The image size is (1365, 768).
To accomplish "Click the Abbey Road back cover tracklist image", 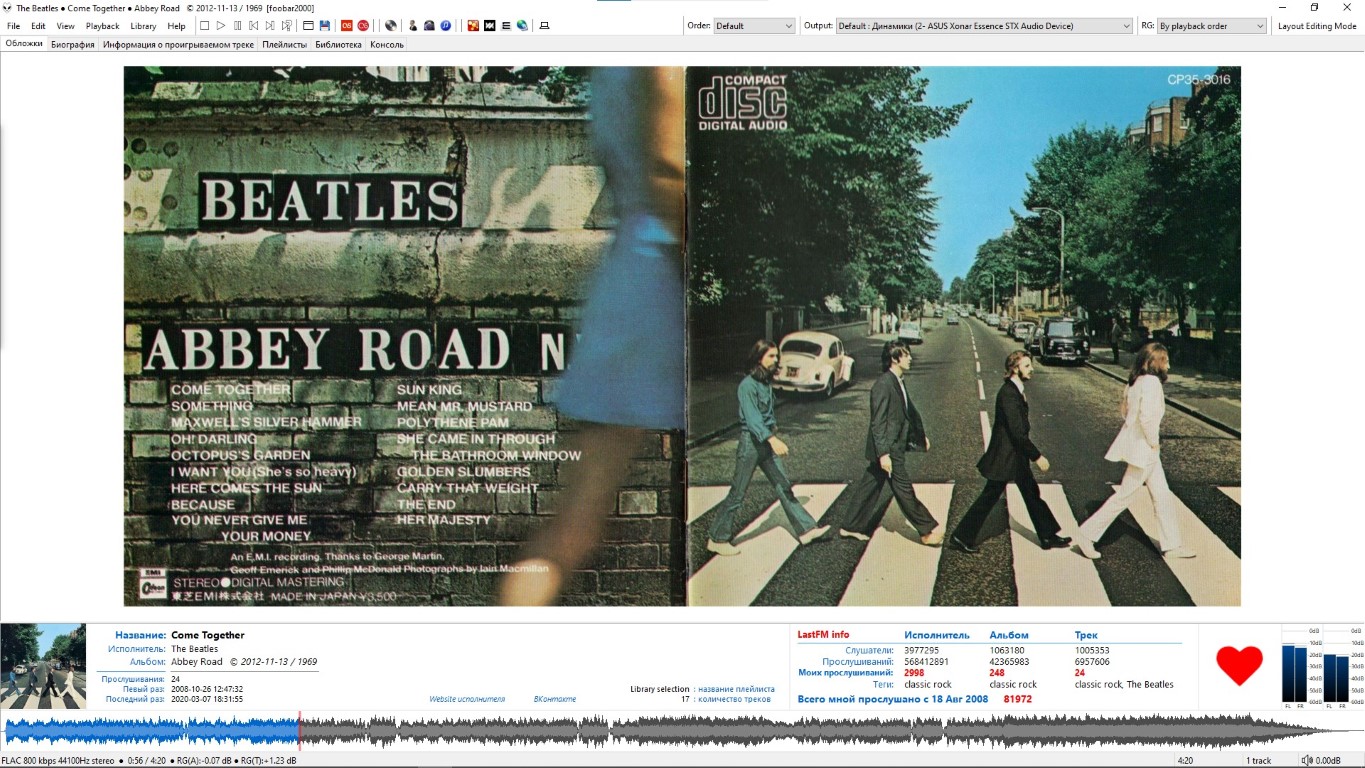I will click(x=404, y=336).
